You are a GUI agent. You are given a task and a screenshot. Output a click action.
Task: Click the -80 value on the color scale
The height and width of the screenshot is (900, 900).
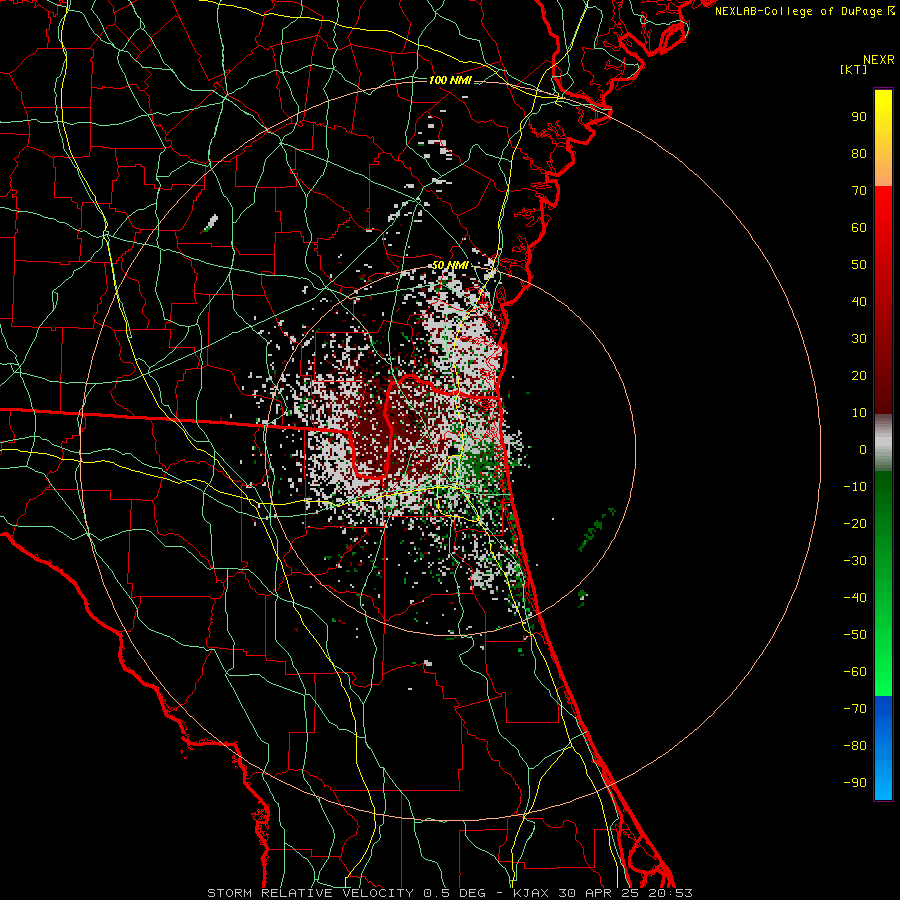pyautogui.click(x=855, y=746)
